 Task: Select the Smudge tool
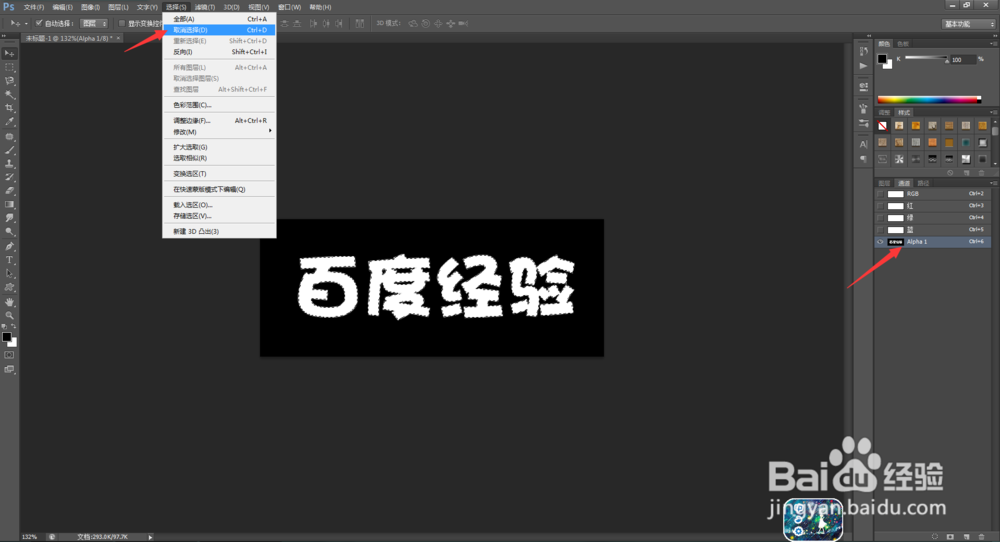10,218
